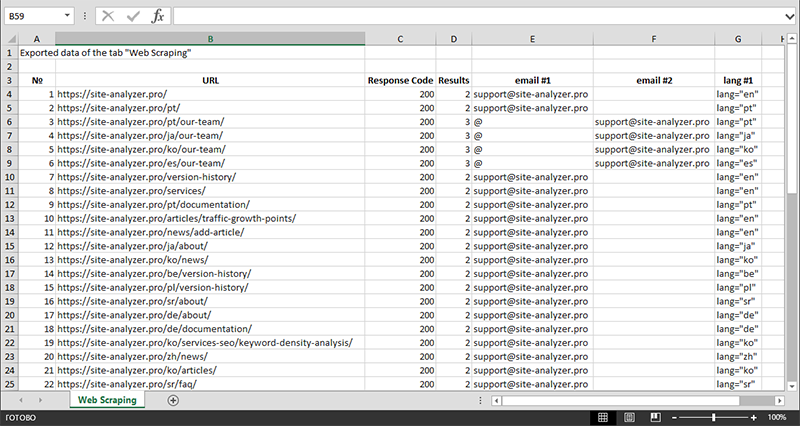This screenshot has width=800, height=426.
Task: Click the horizontal scrollbar thumb
Action: point(620,401)
